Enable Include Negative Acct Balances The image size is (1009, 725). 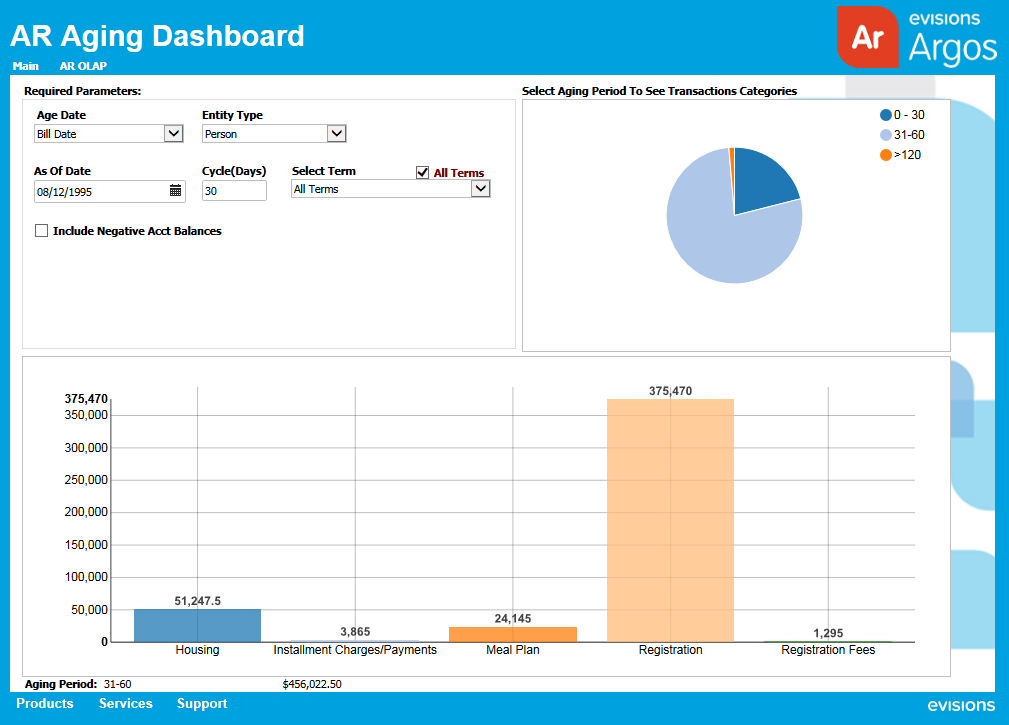[41, 230]
